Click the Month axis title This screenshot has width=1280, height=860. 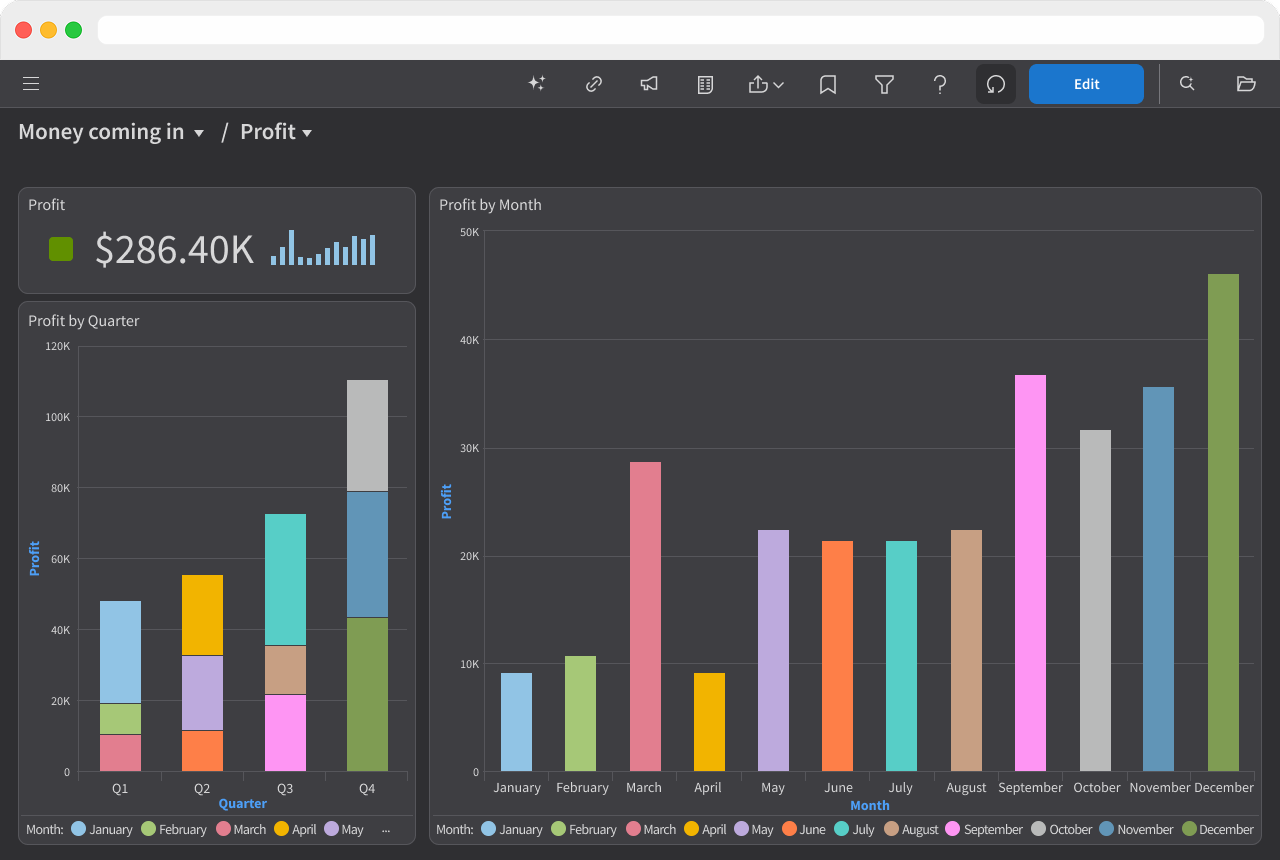[x=870, y=805]
